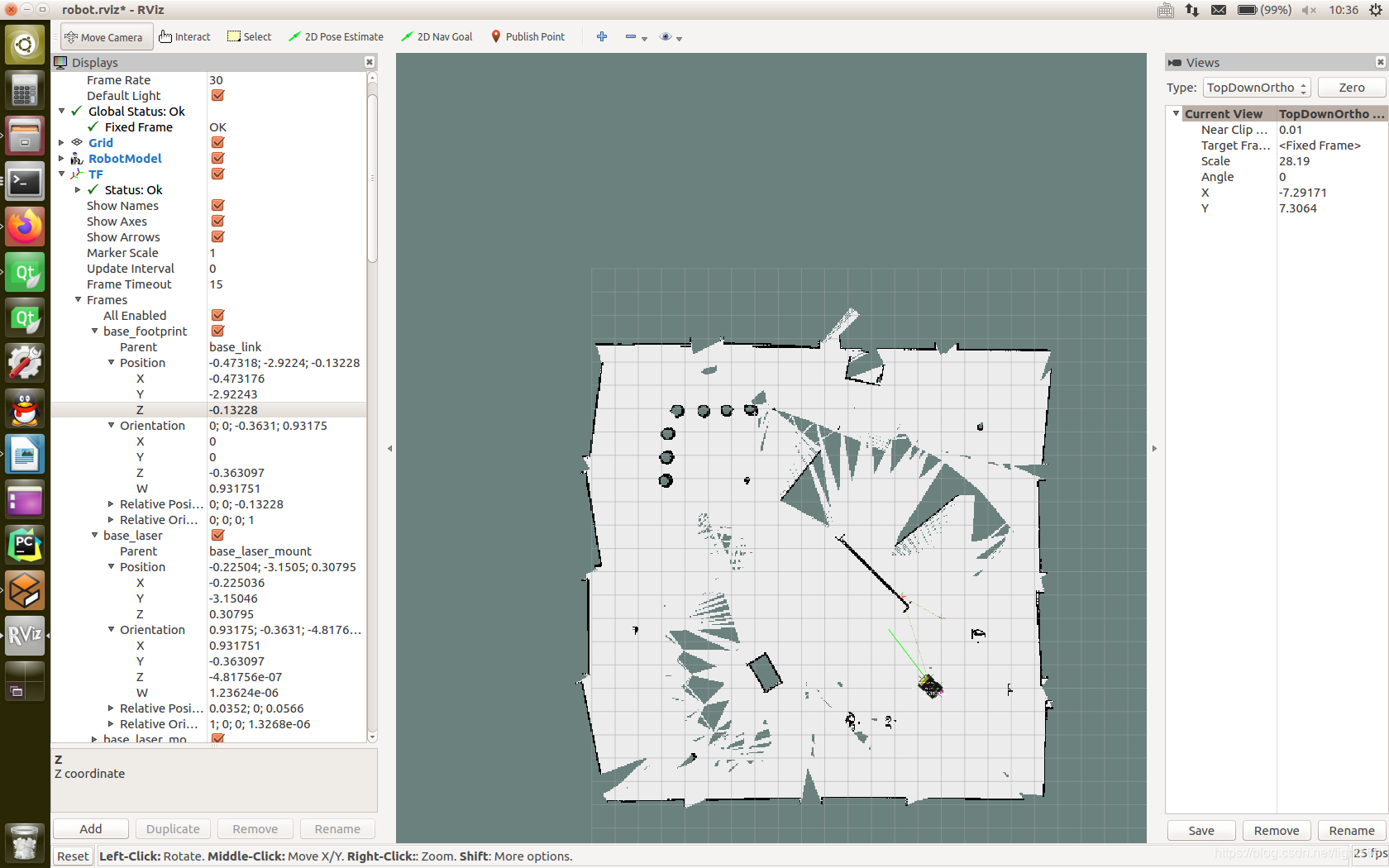Toggle the Show Names checkbox
Image resolution: width=1389 pixels, height=868 pixels.
point(218,206)
